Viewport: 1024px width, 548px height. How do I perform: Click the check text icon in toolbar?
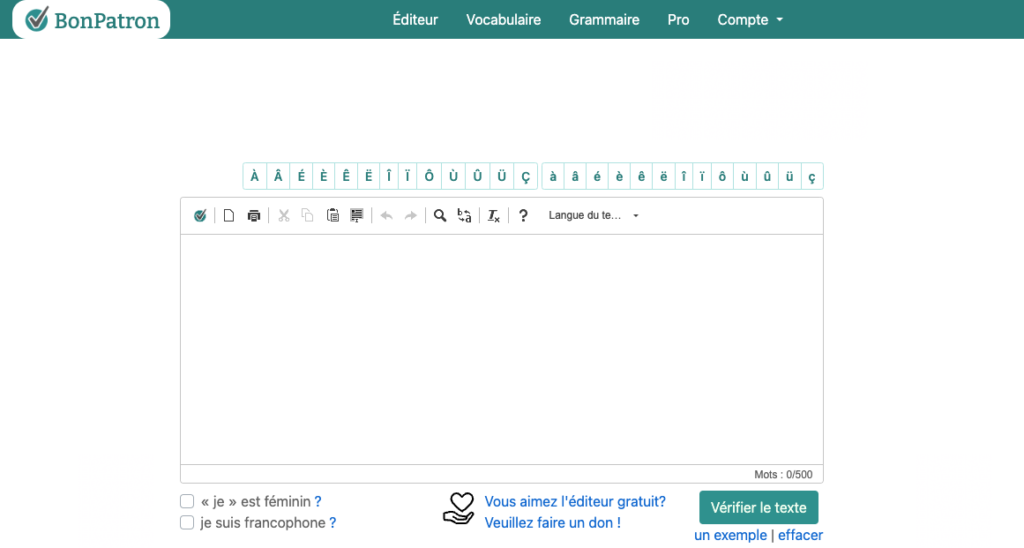click(200, 216)
